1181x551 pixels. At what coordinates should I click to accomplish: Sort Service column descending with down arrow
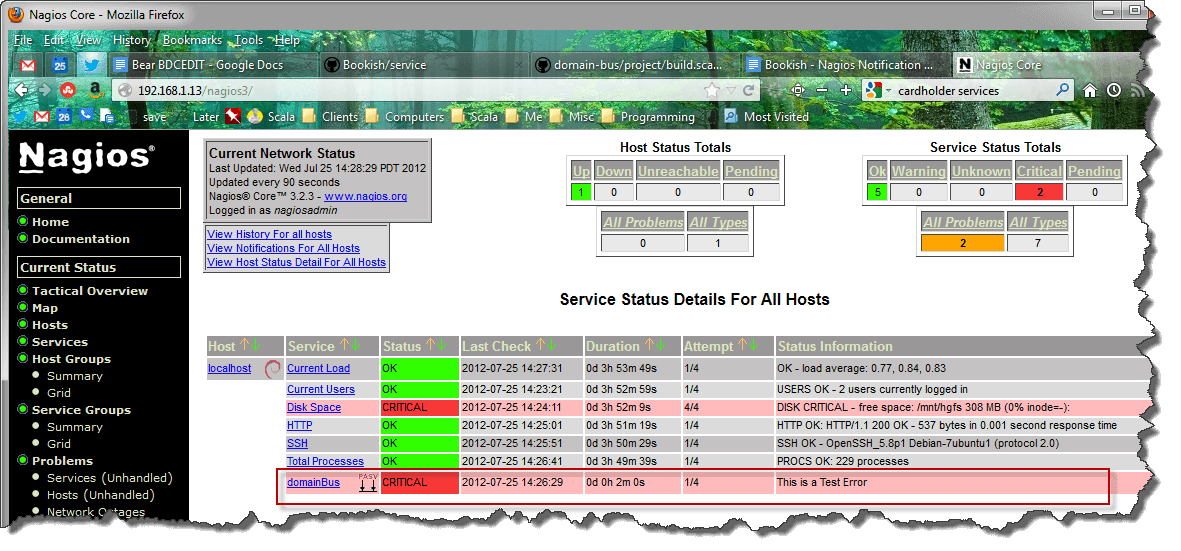coord(356,346)
